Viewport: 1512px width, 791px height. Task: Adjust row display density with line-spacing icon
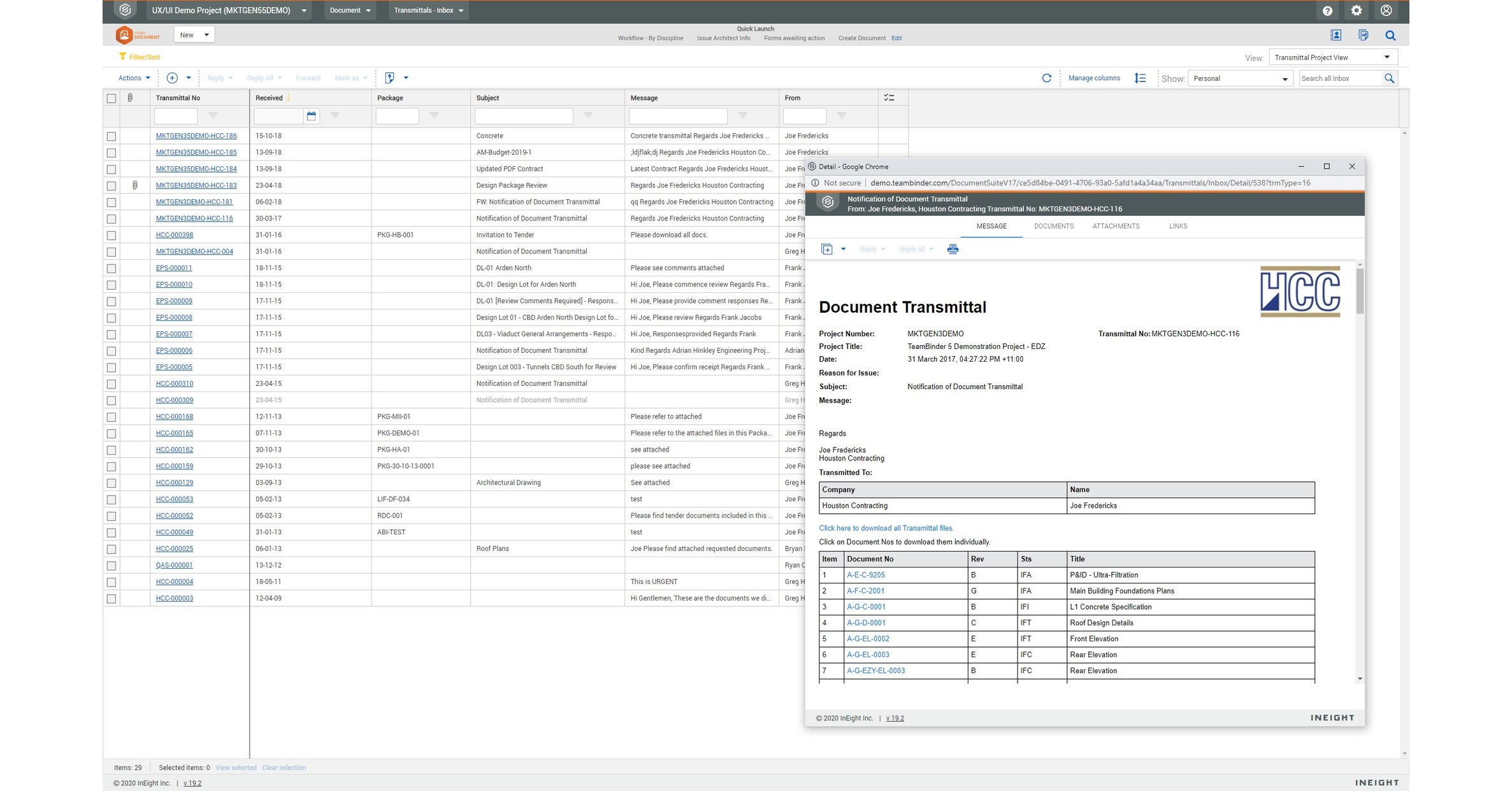click(1141, 78)
